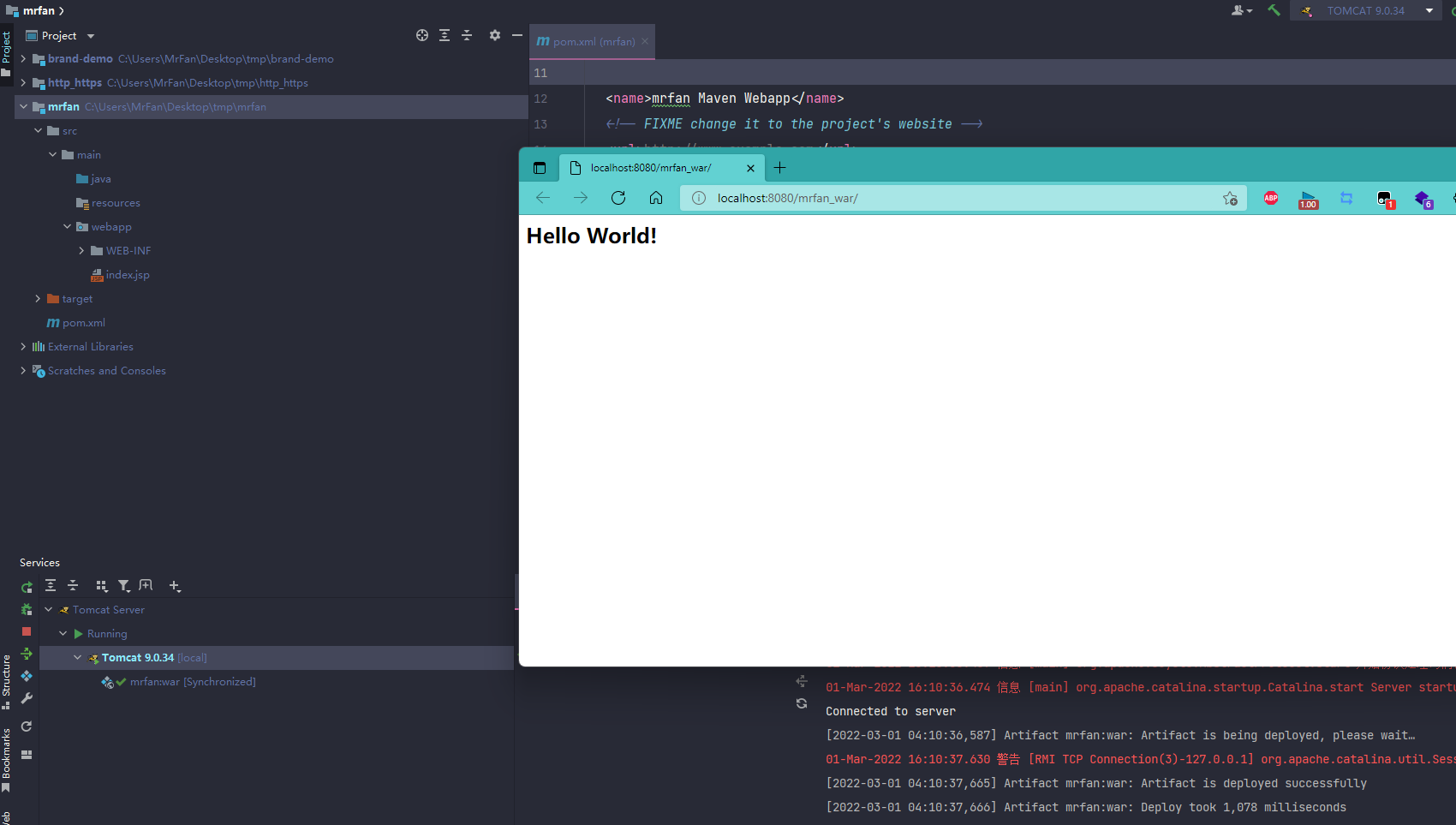The image size is (1456, 825).
Task: Click the blue 1.00 speed extension icon
Action: [x=1308, y=200]
